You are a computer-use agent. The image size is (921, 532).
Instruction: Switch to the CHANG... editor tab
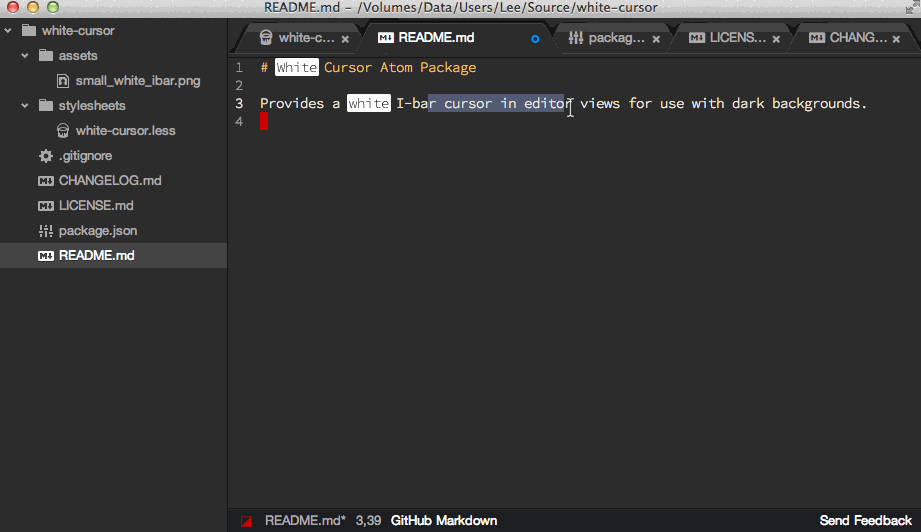click(x=855, y=38)
